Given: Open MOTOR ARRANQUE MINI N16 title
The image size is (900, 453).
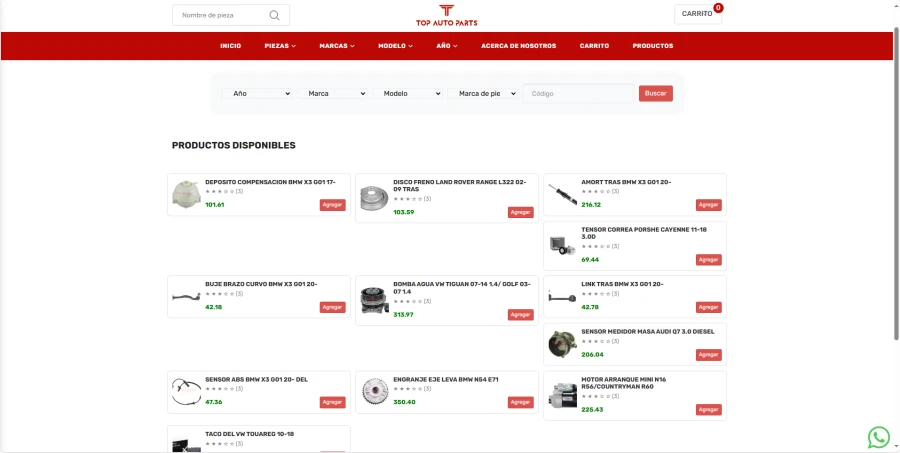Looking at the screenshot, I should click(x=624, y=383).
